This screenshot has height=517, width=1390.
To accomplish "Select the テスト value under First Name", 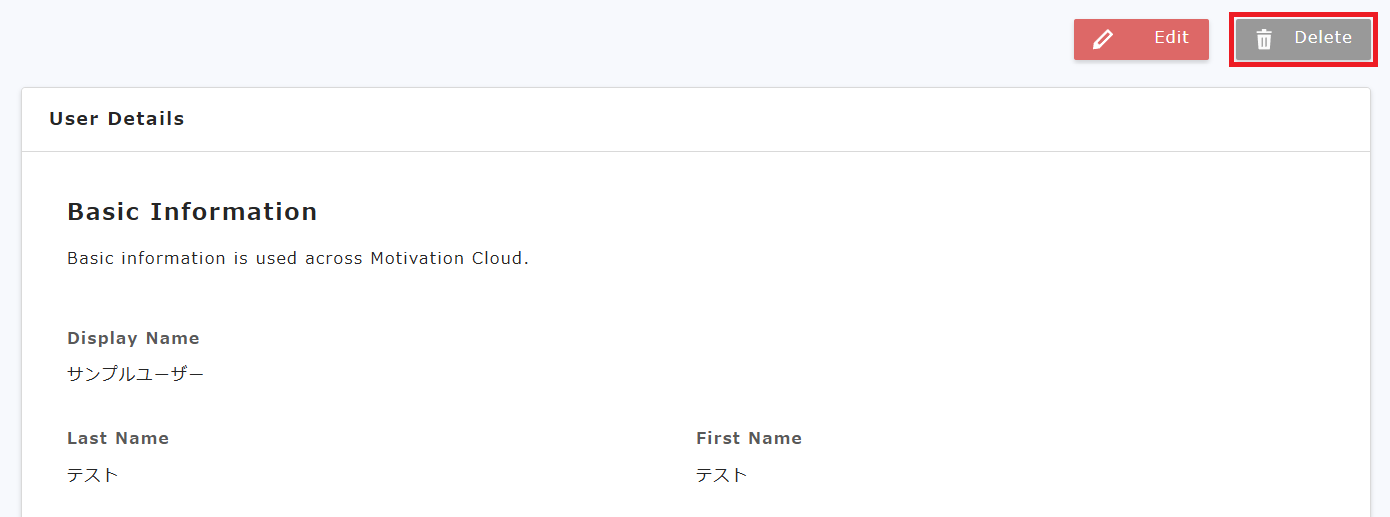I will point(722,475).
